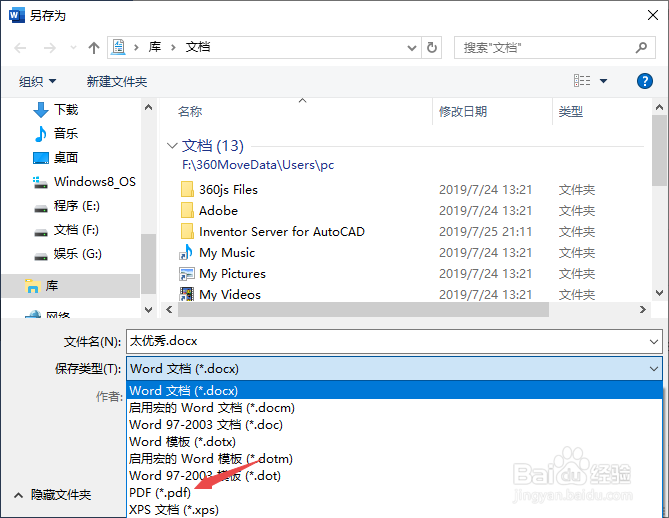Click the 桌面 desktop icon

[41, 158]
